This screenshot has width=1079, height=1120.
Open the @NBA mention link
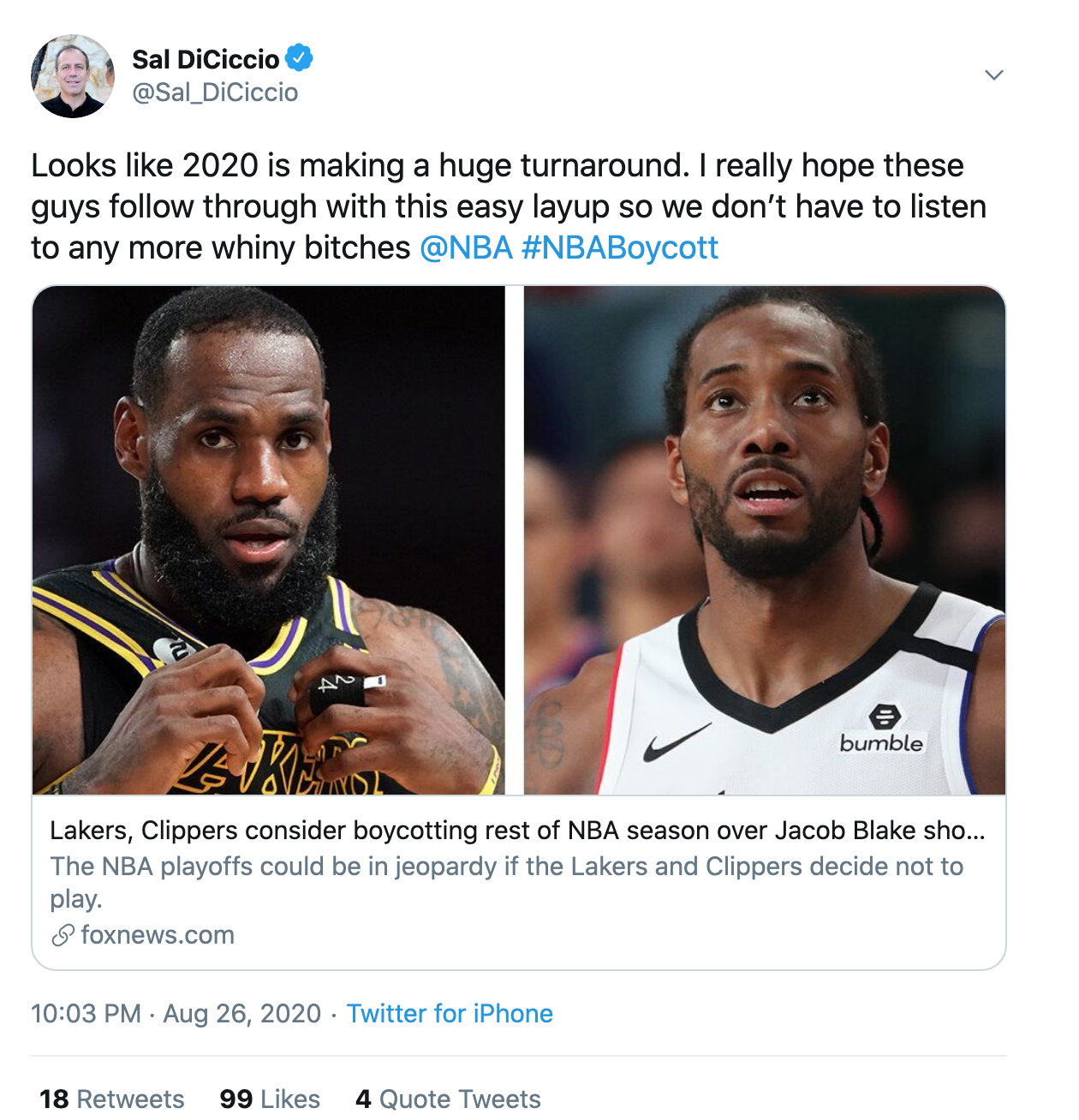[466, 248]
